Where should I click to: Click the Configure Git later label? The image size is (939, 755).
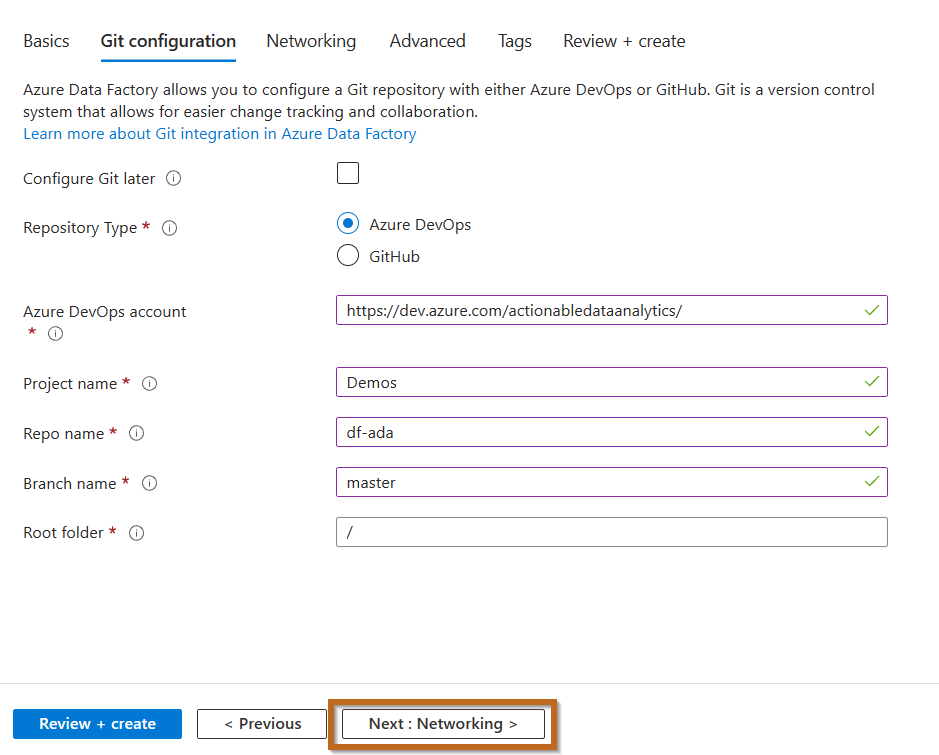(89, 178)
